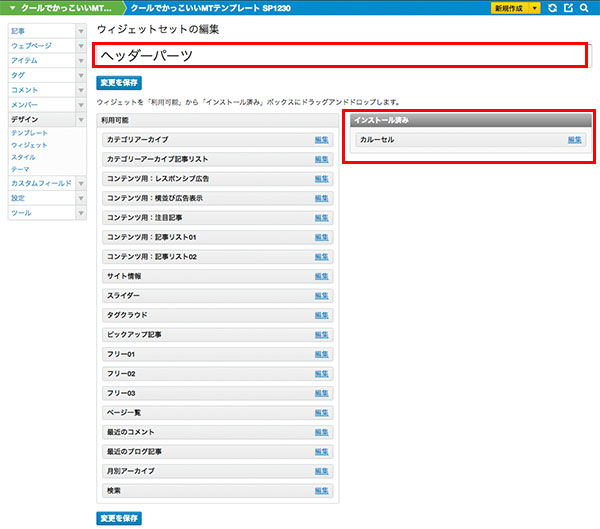
Task: Edit the 月別アーカイブ widget
Action: point(321,471)
